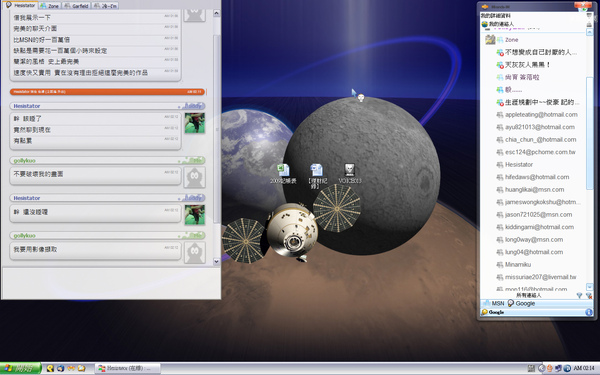Select contact missuriae207@livemail.tw
The height and width of the screenshot is (375, 600).
tap(536, 277)
